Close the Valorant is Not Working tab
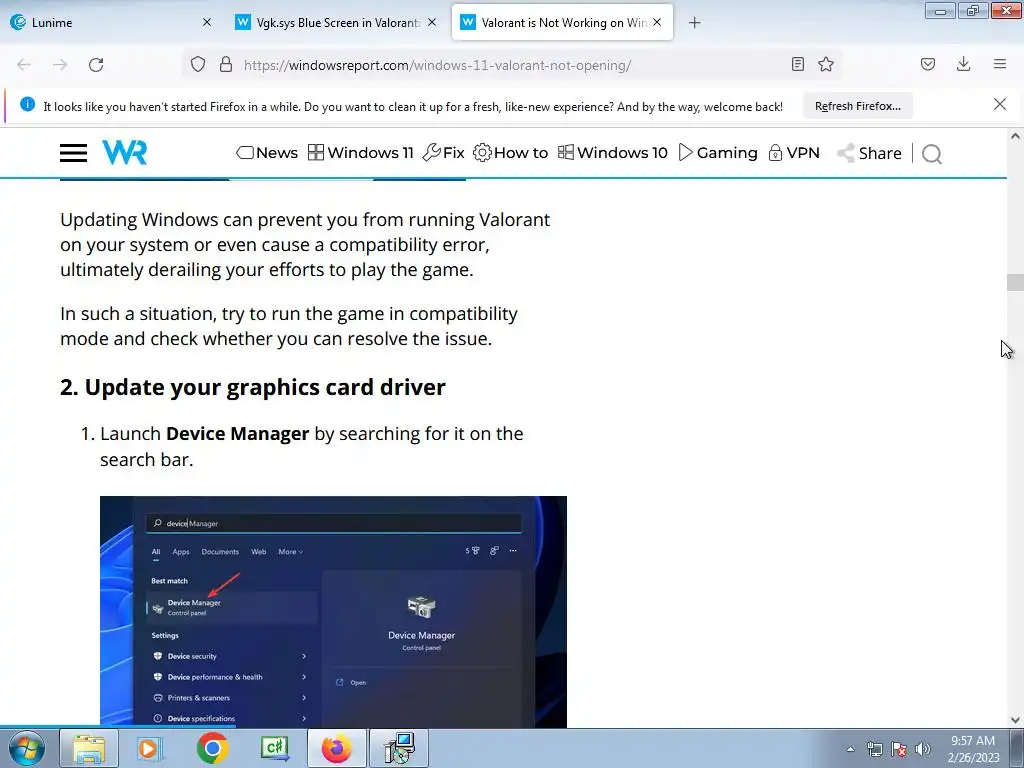 [x=657, y=22]
